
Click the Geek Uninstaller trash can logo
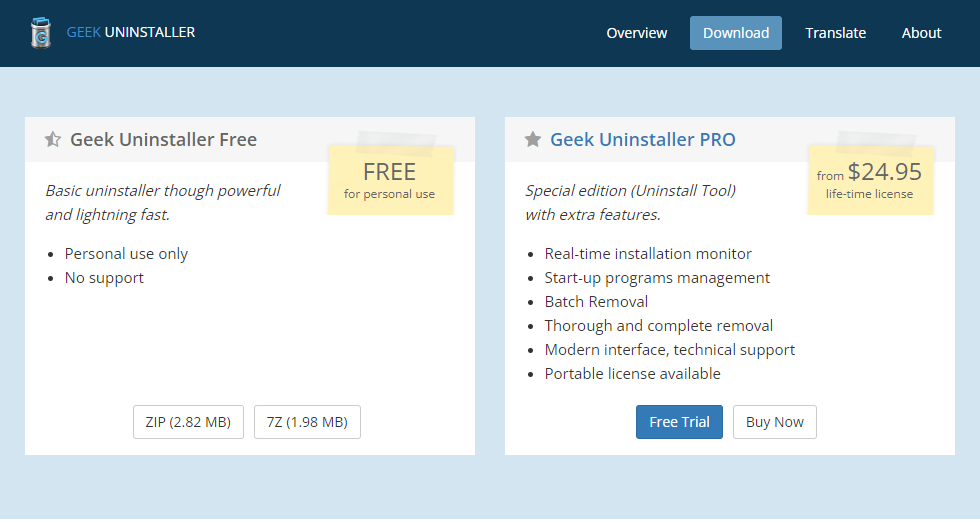41,32
